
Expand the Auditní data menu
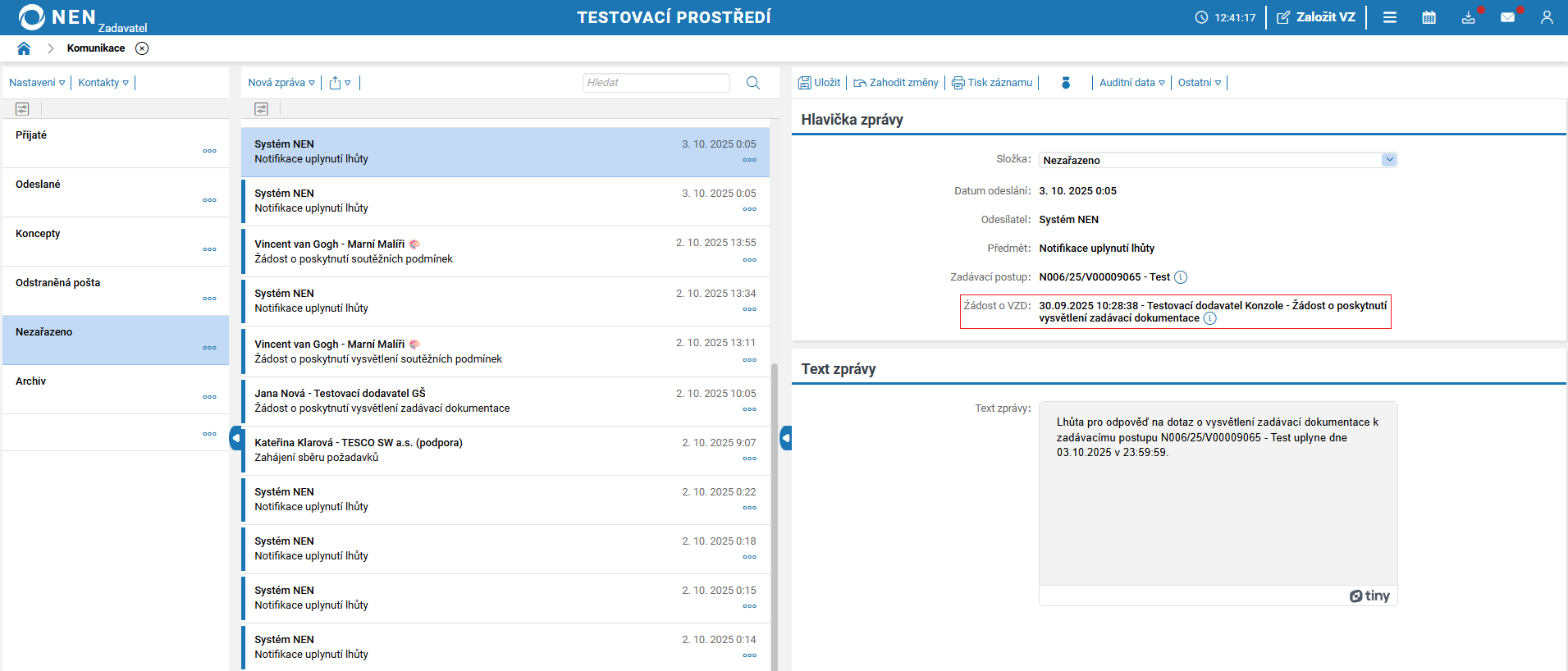point(1131,83)
